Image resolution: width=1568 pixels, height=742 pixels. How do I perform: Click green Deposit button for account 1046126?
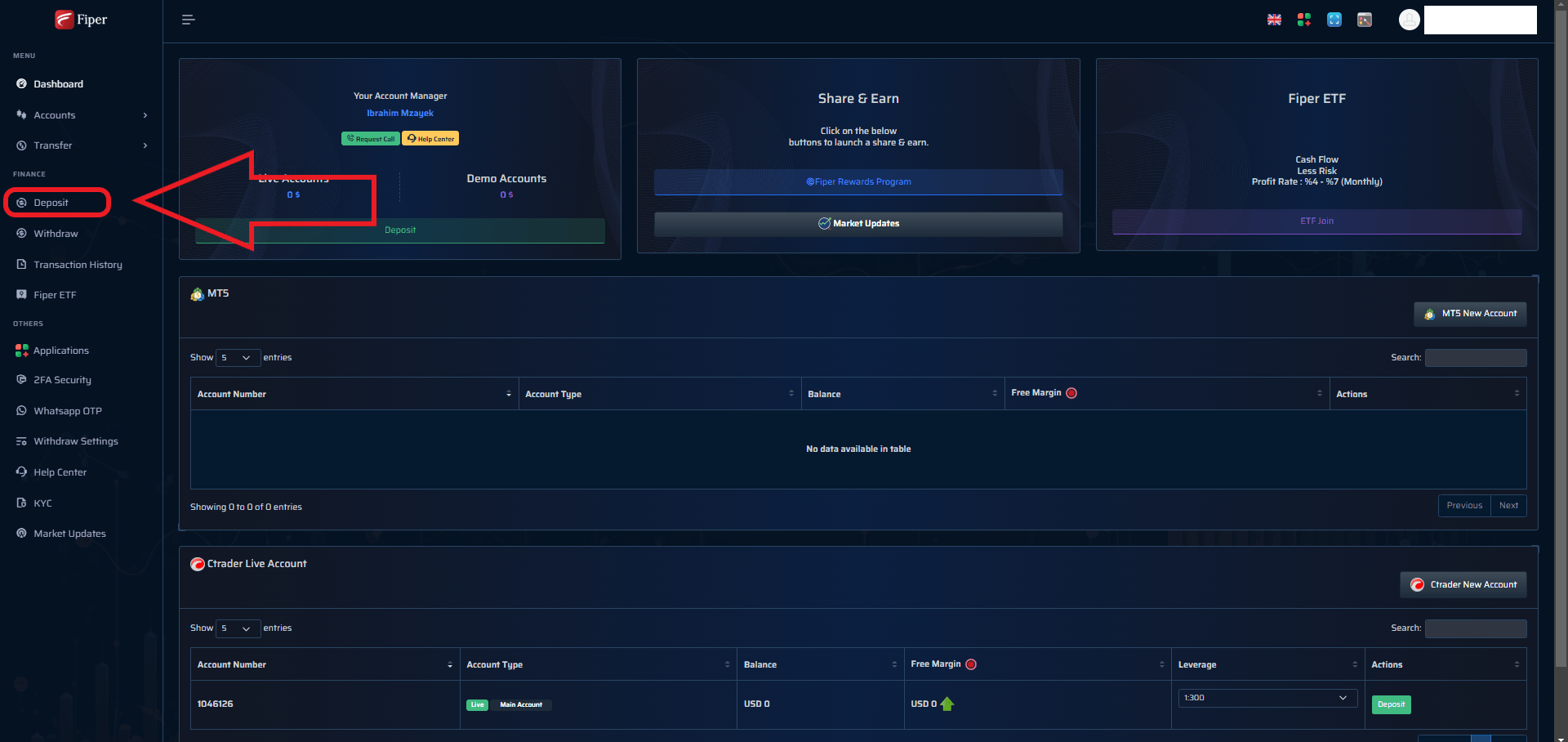(x=1391, y=704)
